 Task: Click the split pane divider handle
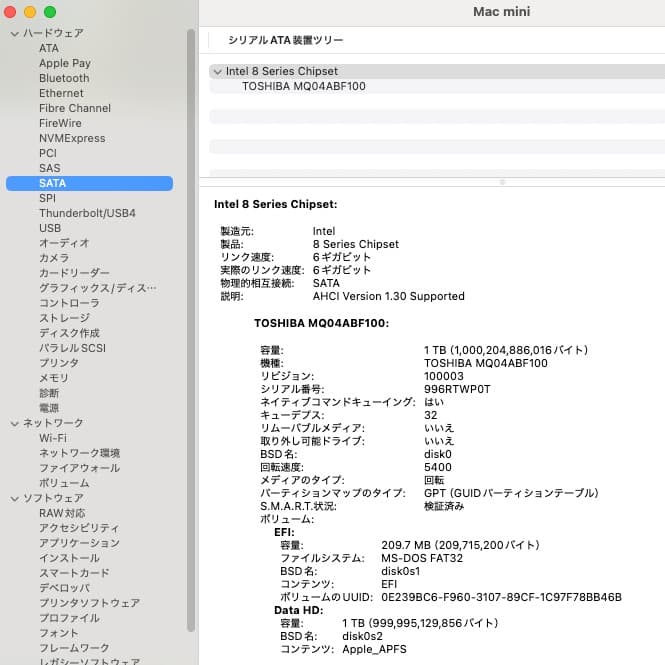(x=502, y=182)
